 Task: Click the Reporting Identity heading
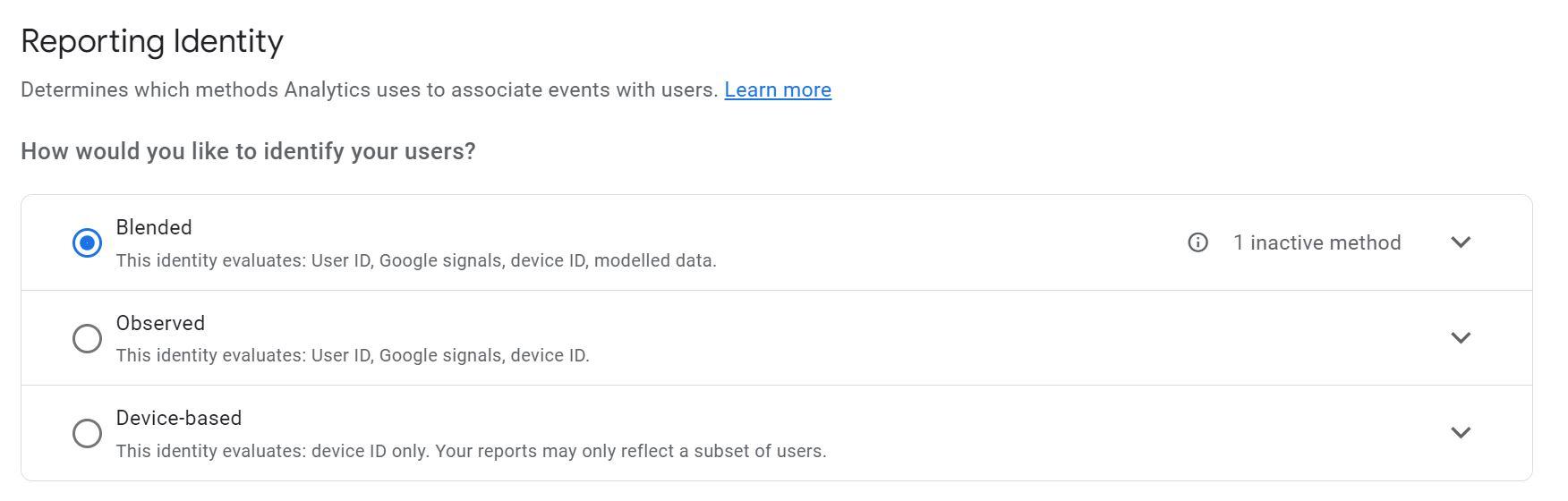pos(152,41)
